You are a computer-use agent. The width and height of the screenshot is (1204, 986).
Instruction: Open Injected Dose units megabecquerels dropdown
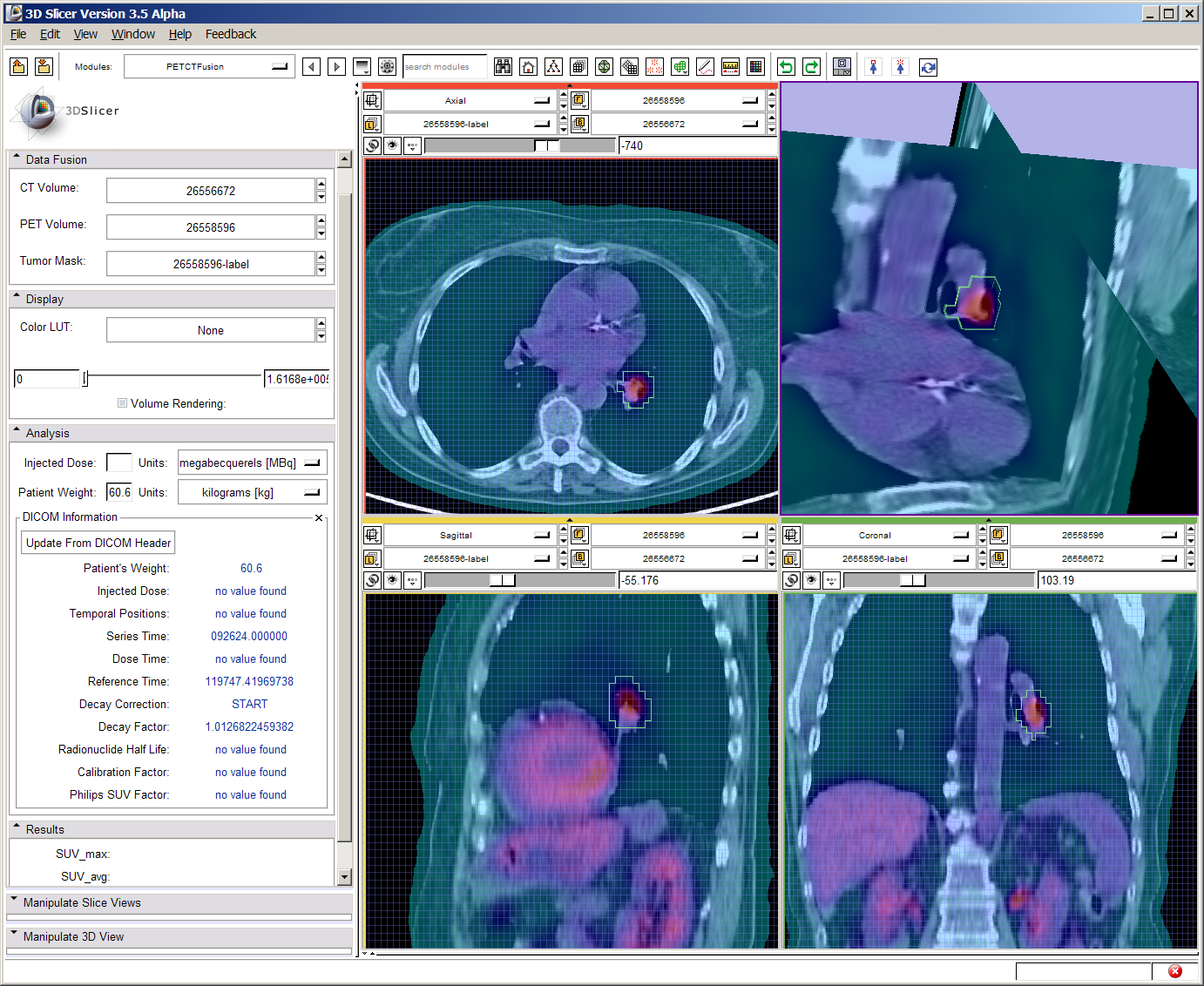[252, 463]
